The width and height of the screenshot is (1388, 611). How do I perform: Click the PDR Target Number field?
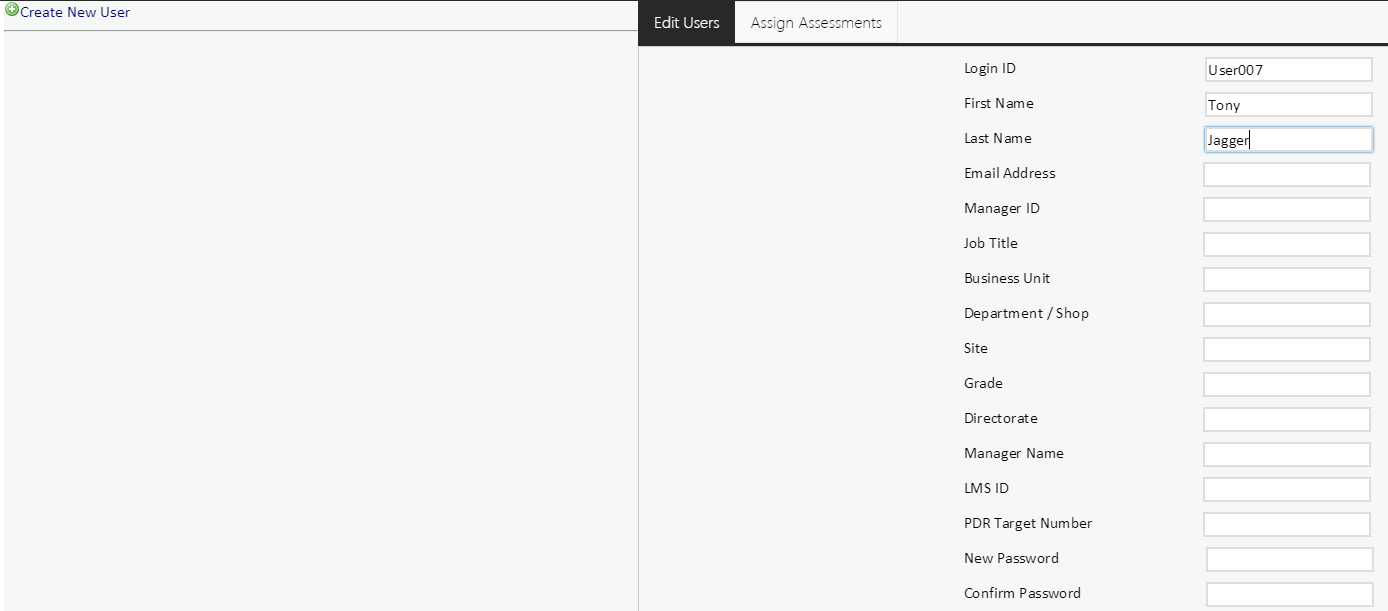(1286, 525)
